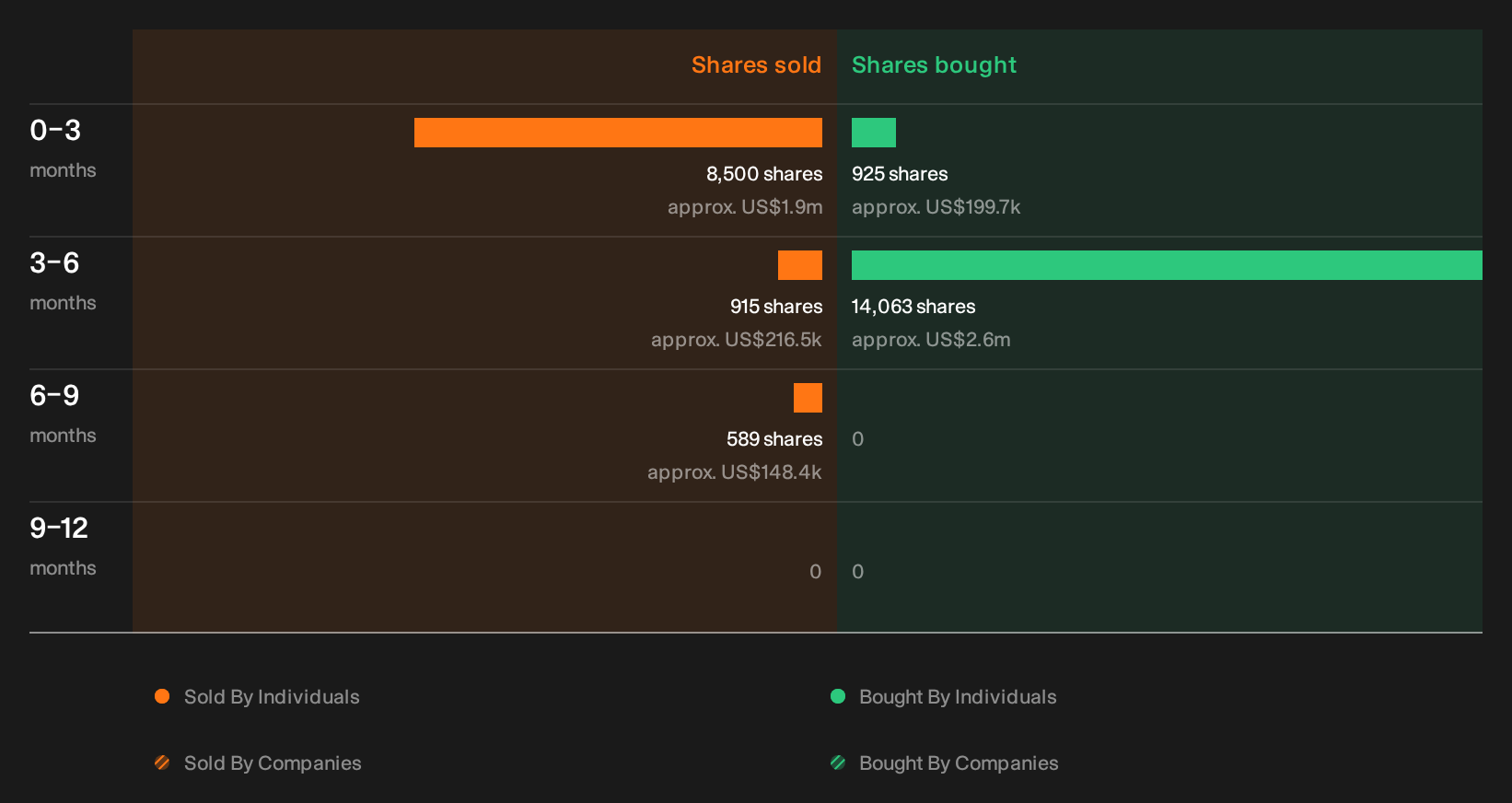
Task: Click the 6-9 months row label
Action: click(x=63, y=413)
